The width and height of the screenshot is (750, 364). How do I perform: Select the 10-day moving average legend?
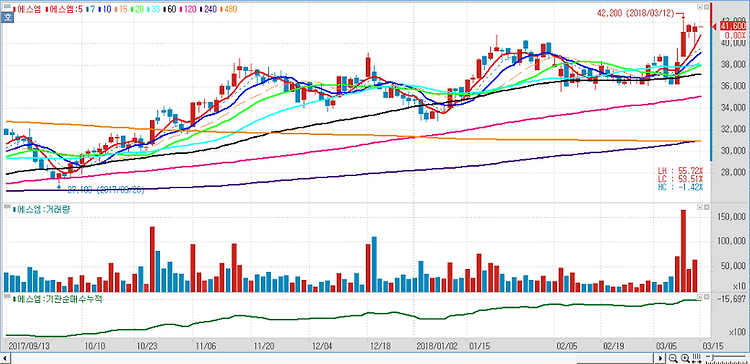tap(104, 9)
